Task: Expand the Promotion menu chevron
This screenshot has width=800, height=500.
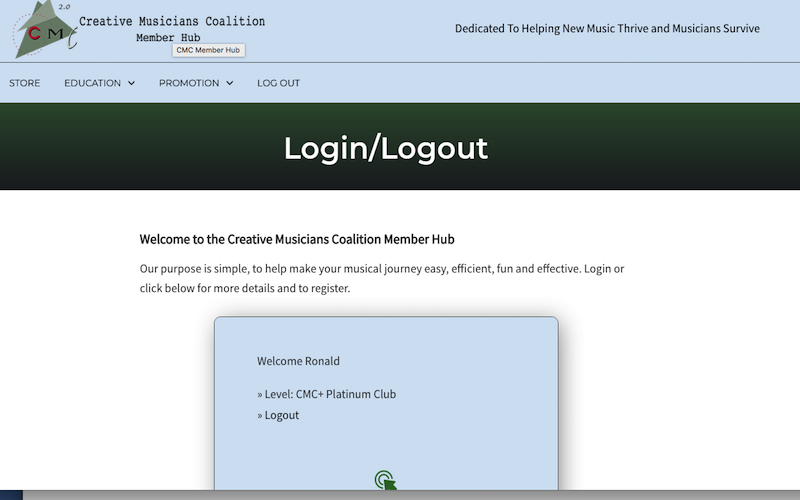Action: (230, 83)
